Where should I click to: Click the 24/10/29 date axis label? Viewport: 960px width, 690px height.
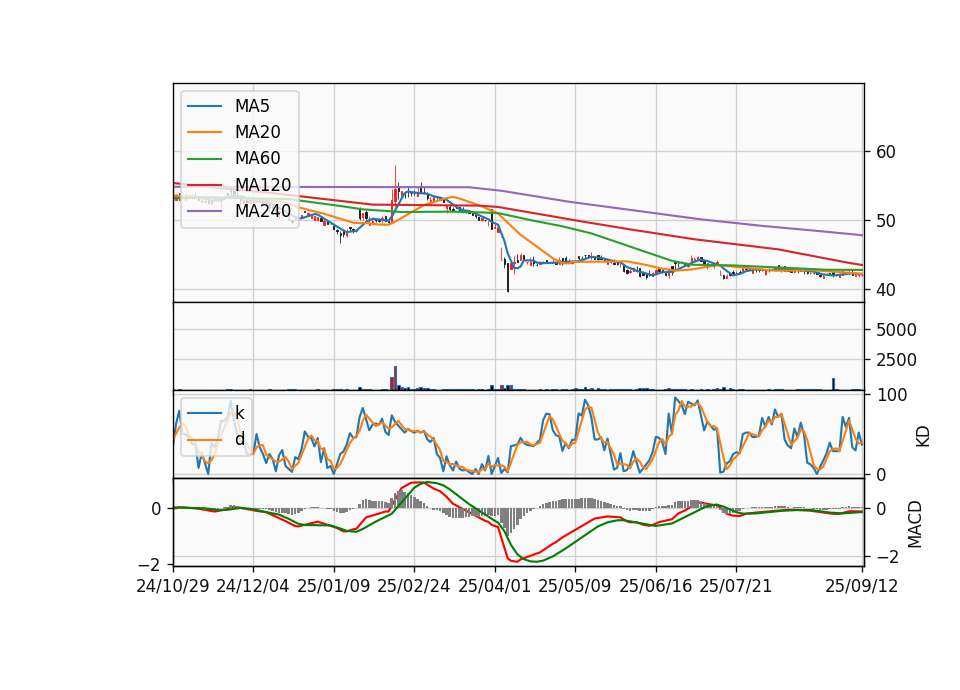[173, 587]
